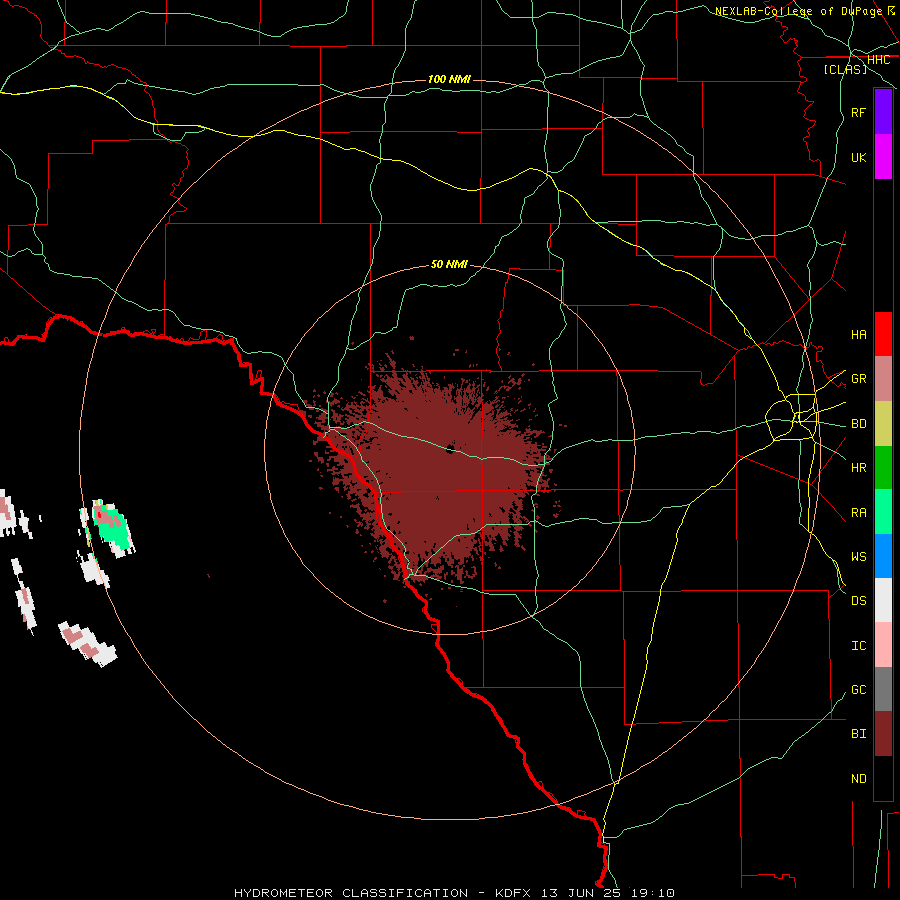
Task: Click the HYDROMETEOR CLASSIFICATION title text
Action: [351, 893]
